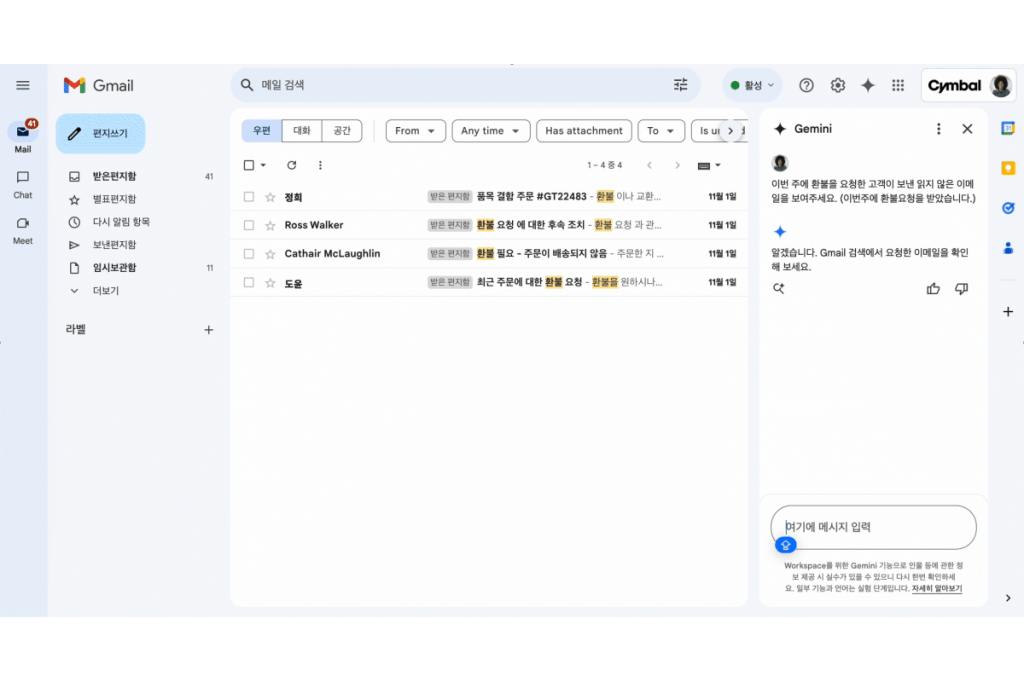Show search options in the search bar
This screenshot has height=682, width=1024.
681,85
